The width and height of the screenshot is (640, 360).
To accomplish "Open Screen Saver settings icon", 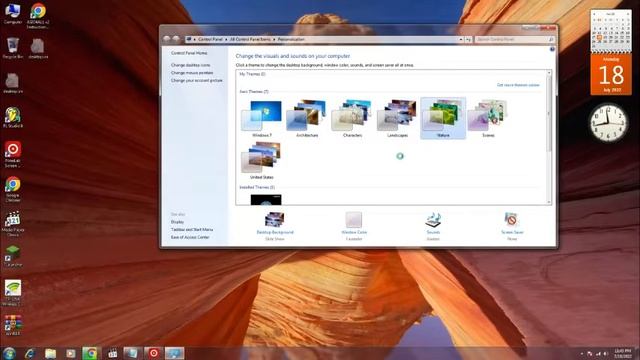I will coord(512,220).
